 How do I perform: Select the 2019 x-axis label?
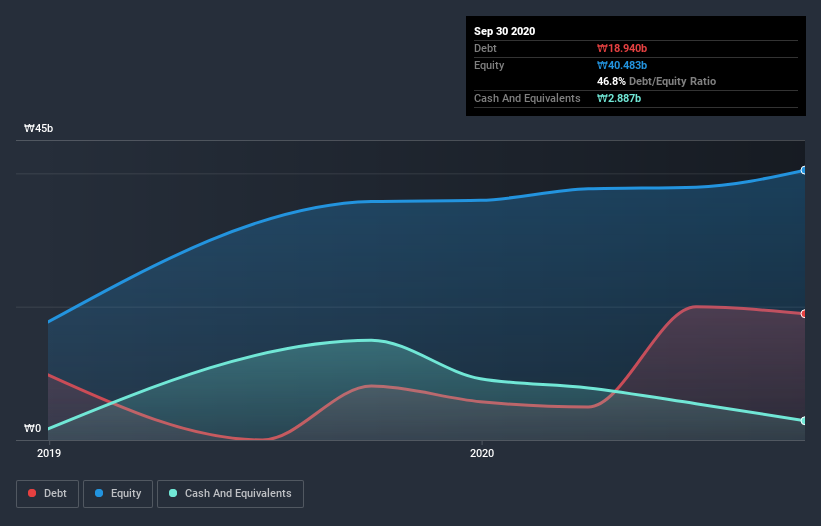click(49, 453)
